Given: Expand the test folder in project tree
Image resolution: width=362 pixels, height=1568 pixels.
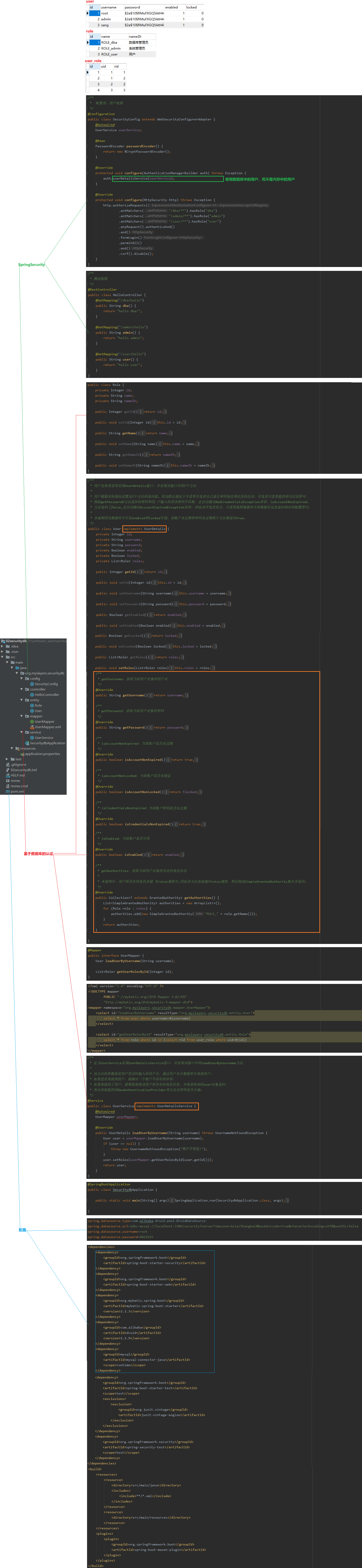Looking at the screenshot, I should [x=7, y=759].
